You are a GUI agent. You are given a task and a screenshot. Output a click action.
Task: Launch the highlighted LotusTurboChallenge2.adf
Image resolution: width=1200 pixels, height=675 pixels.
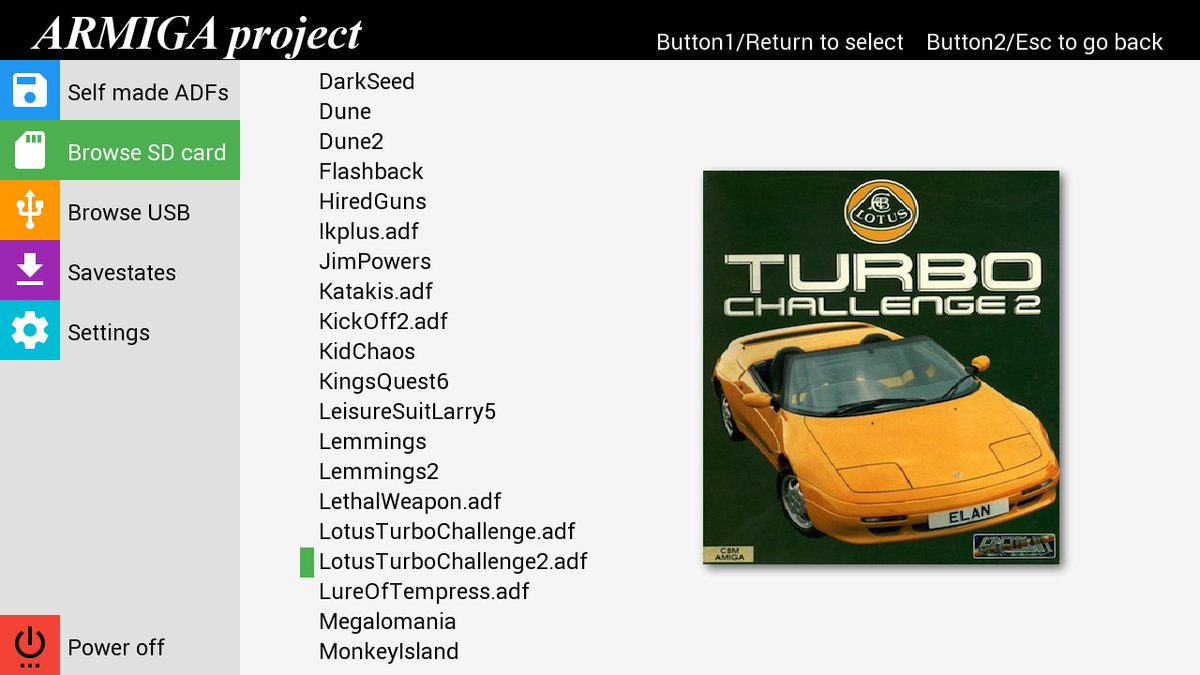[453, 561]
